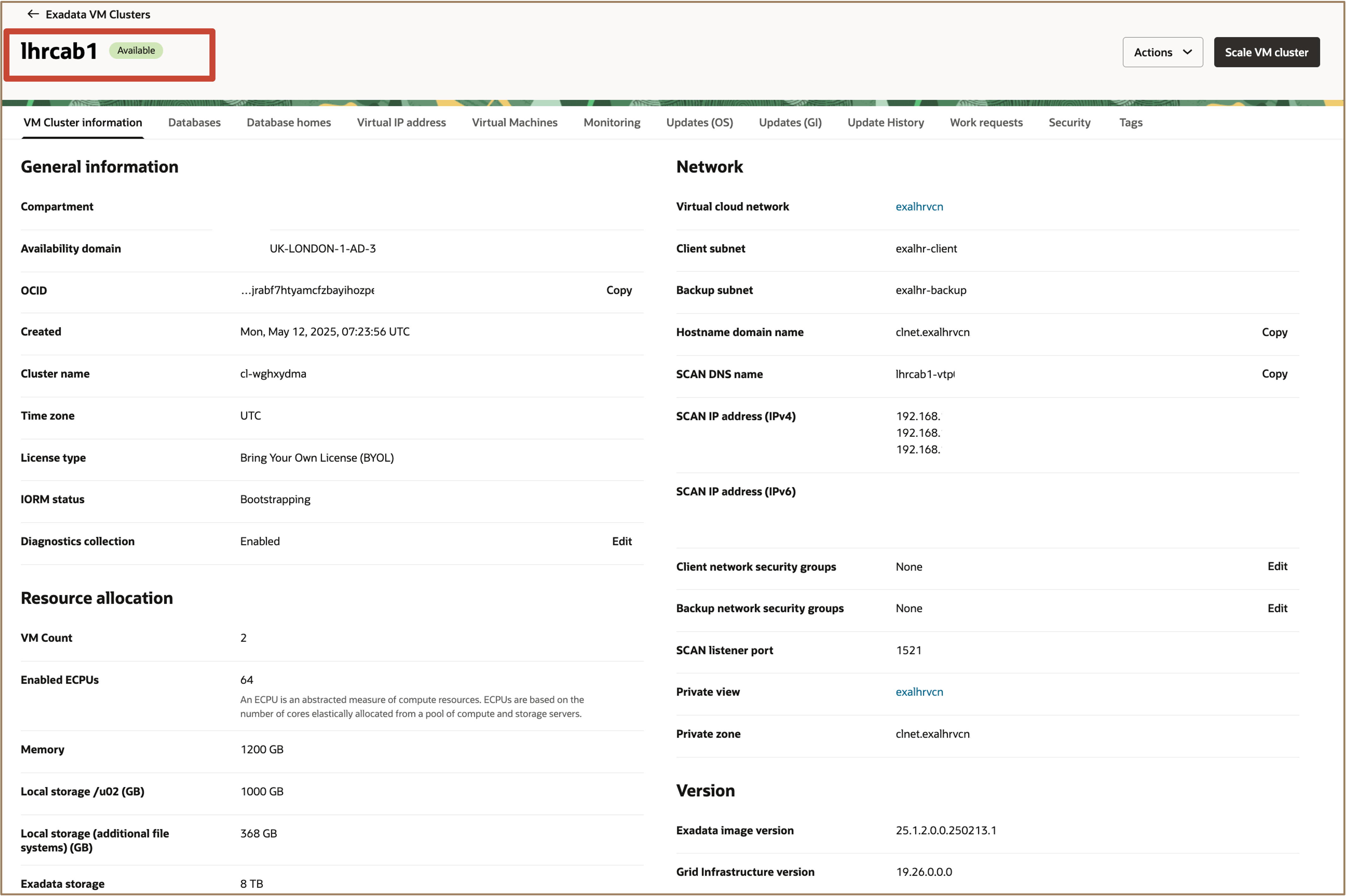Select the Virtual IP address tab

click(401, 122)
